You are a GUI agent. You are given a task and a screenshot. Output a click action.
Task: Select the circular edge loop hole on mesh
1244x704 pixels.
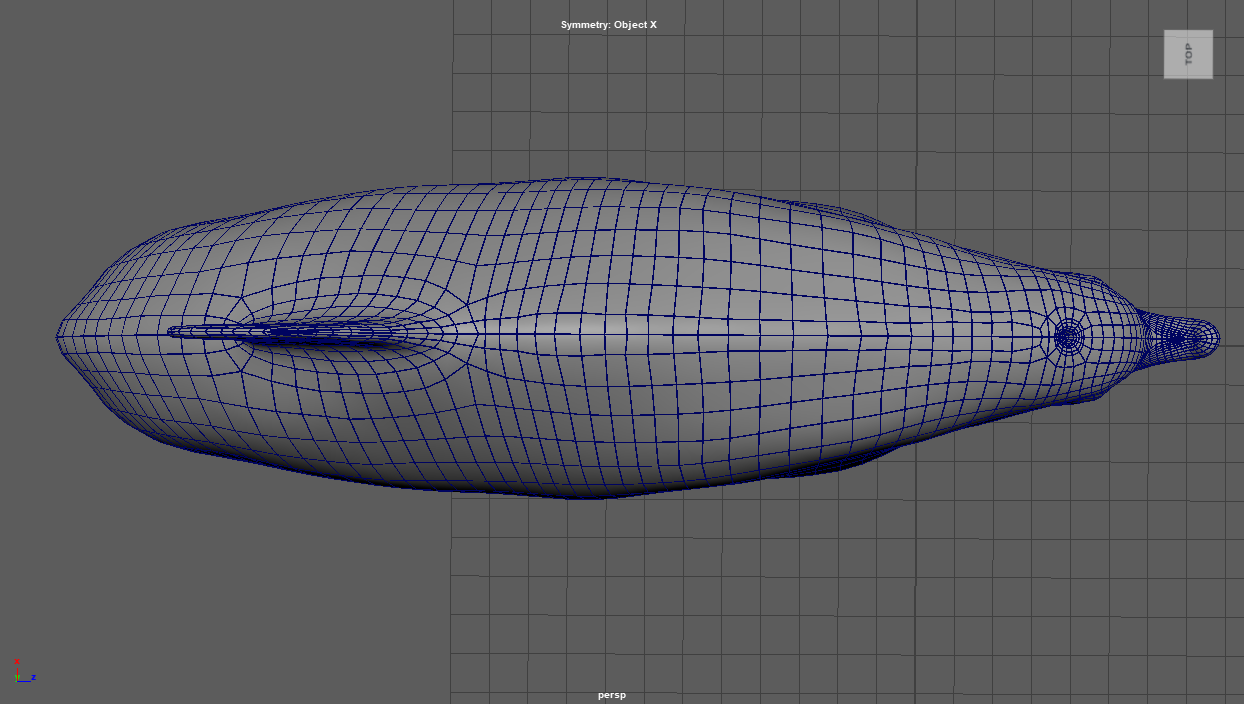tap(1069, 337)
